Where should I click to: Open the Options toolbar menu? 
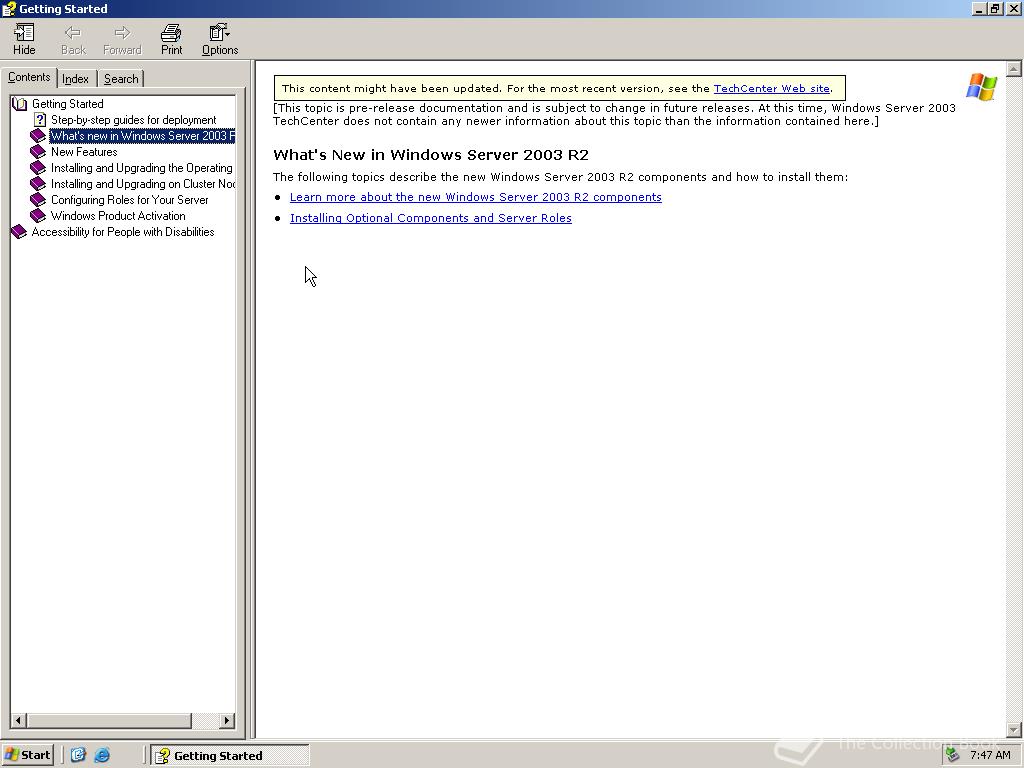tap(220, 39)
